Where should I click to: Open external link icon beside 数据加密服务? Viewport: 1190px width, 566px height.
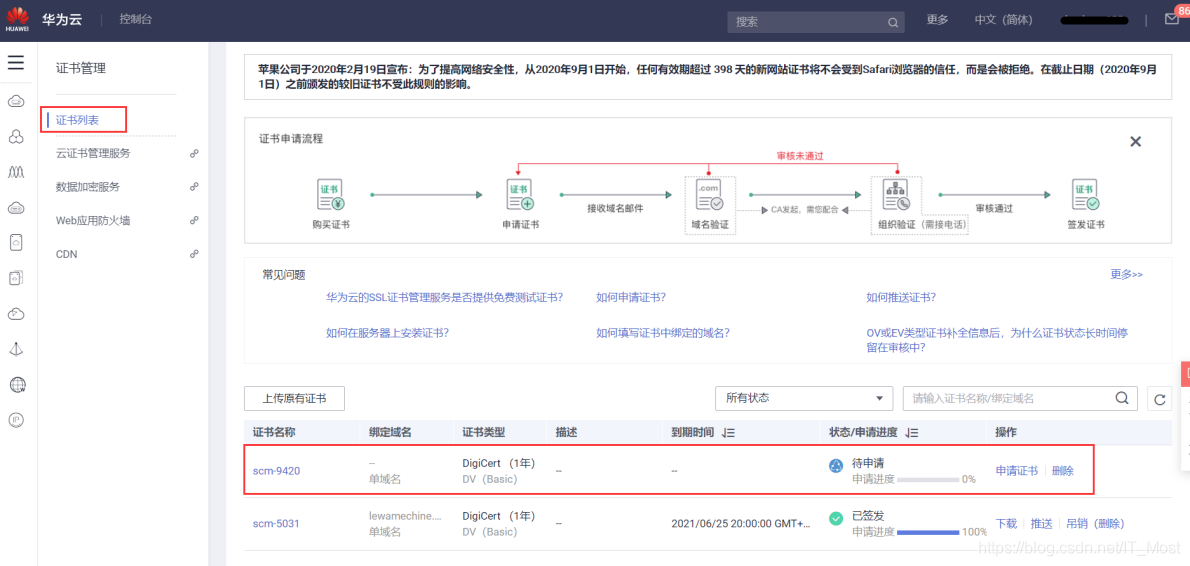click(194, 187)
